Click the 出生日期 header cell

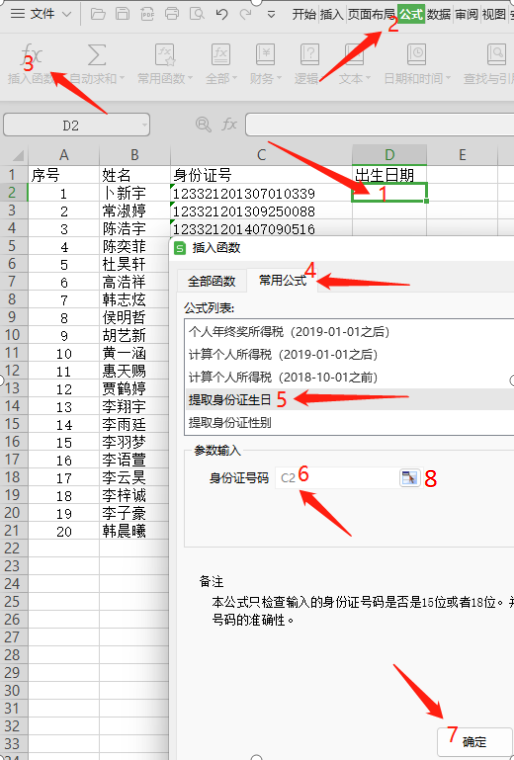click(389, 175)
